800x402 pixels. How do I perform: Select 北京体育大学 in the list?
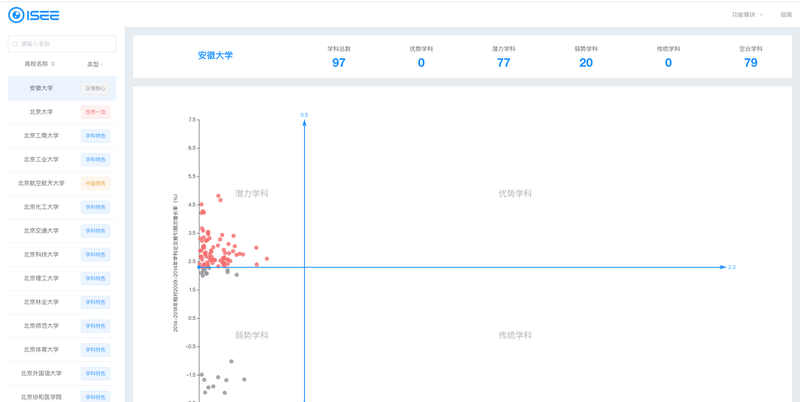(x=62, y=349)
